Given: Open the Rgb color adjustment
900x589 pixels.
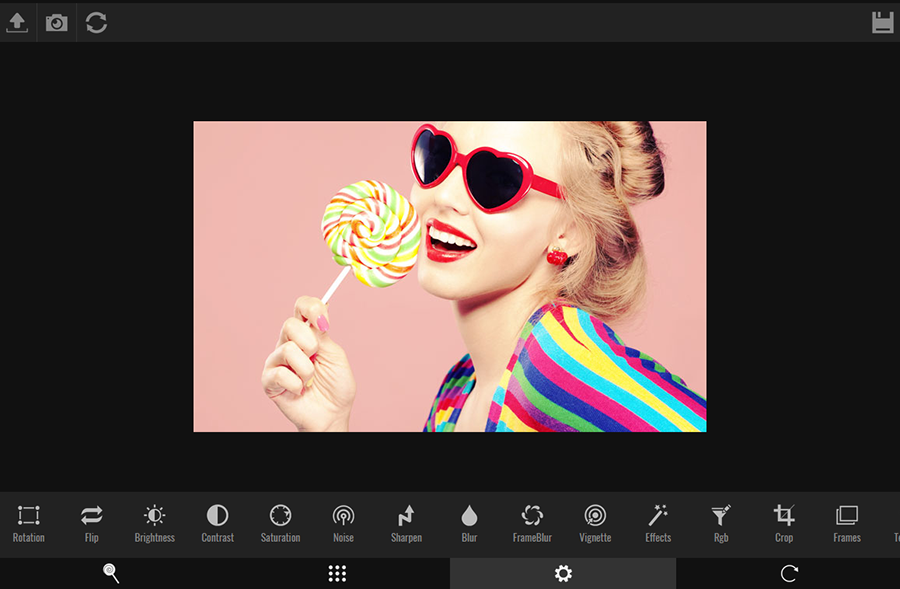Looking at the screenshot, I should (x=721, y=520).
